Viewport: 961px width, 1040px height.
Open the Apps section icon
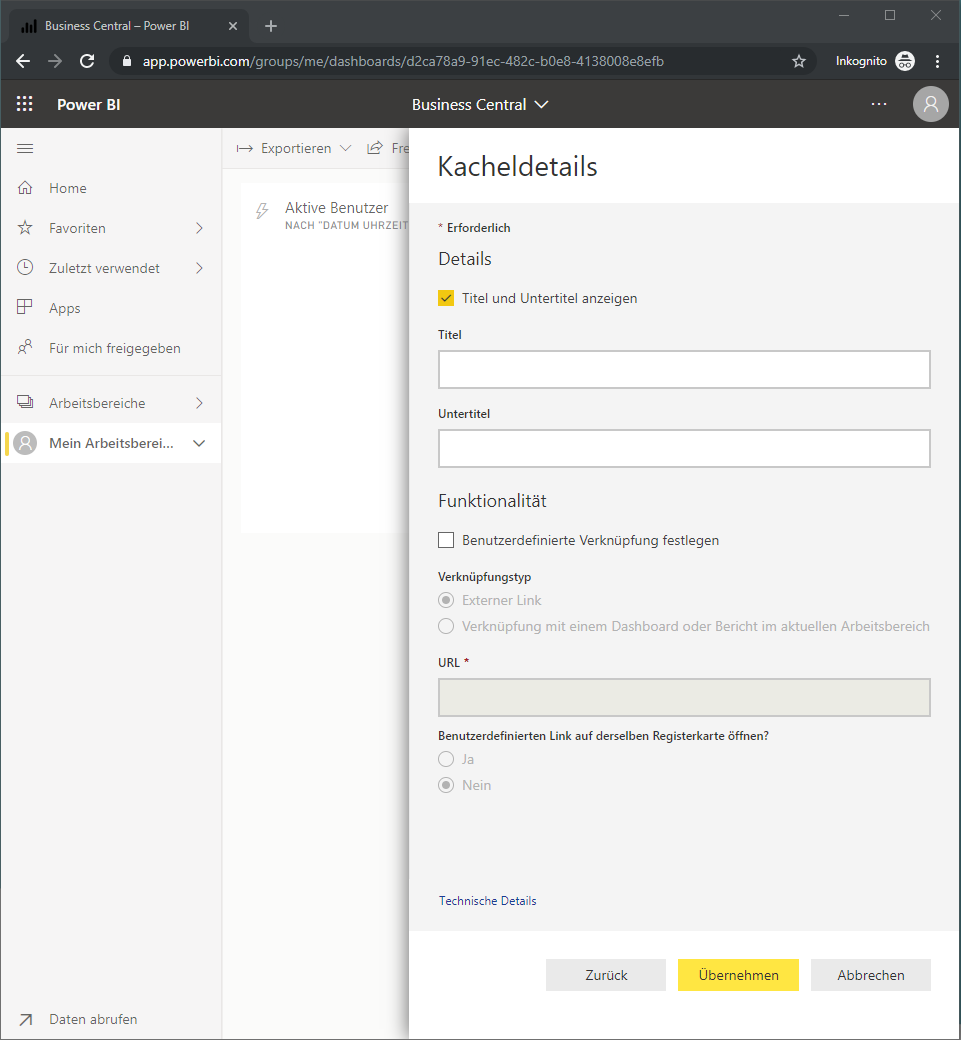pos(25,308)
